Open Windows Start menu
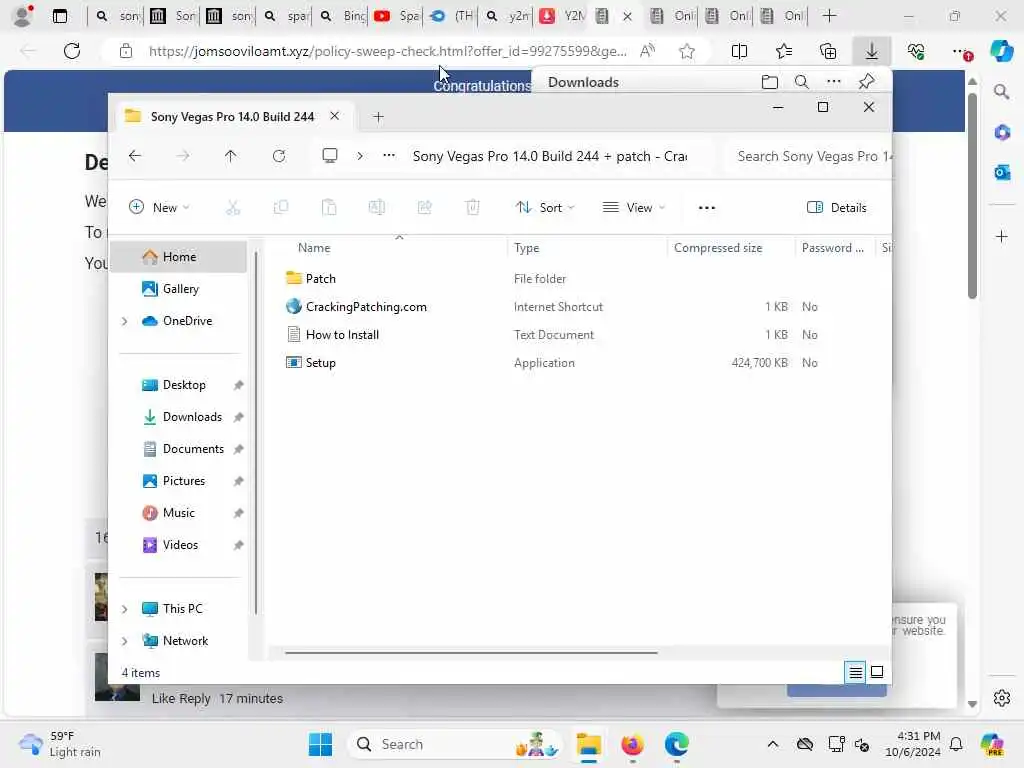 320,744
